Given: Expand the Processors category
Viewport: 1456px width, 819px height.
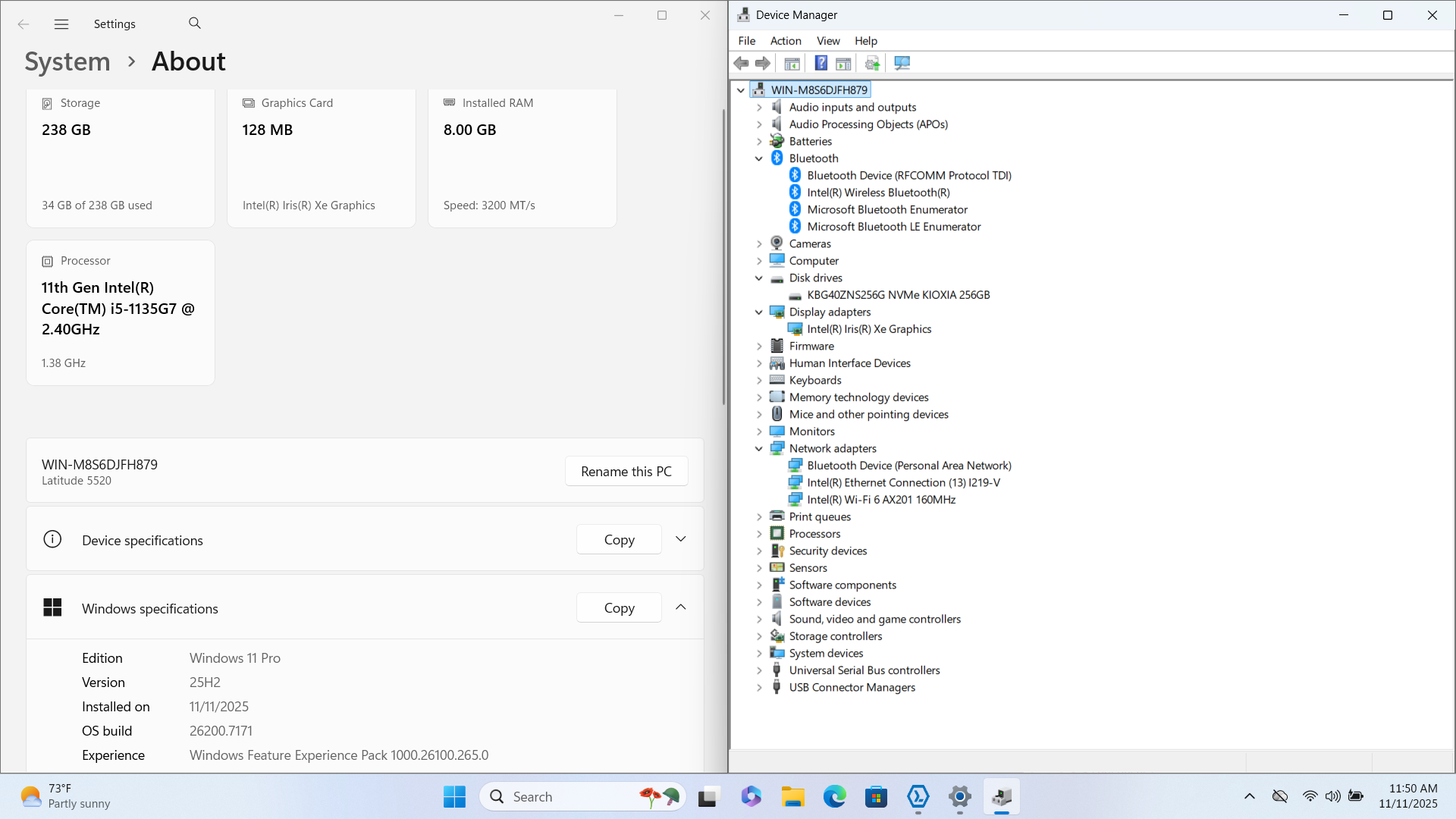Looking at the screenshot, I should tap(759, 534).
